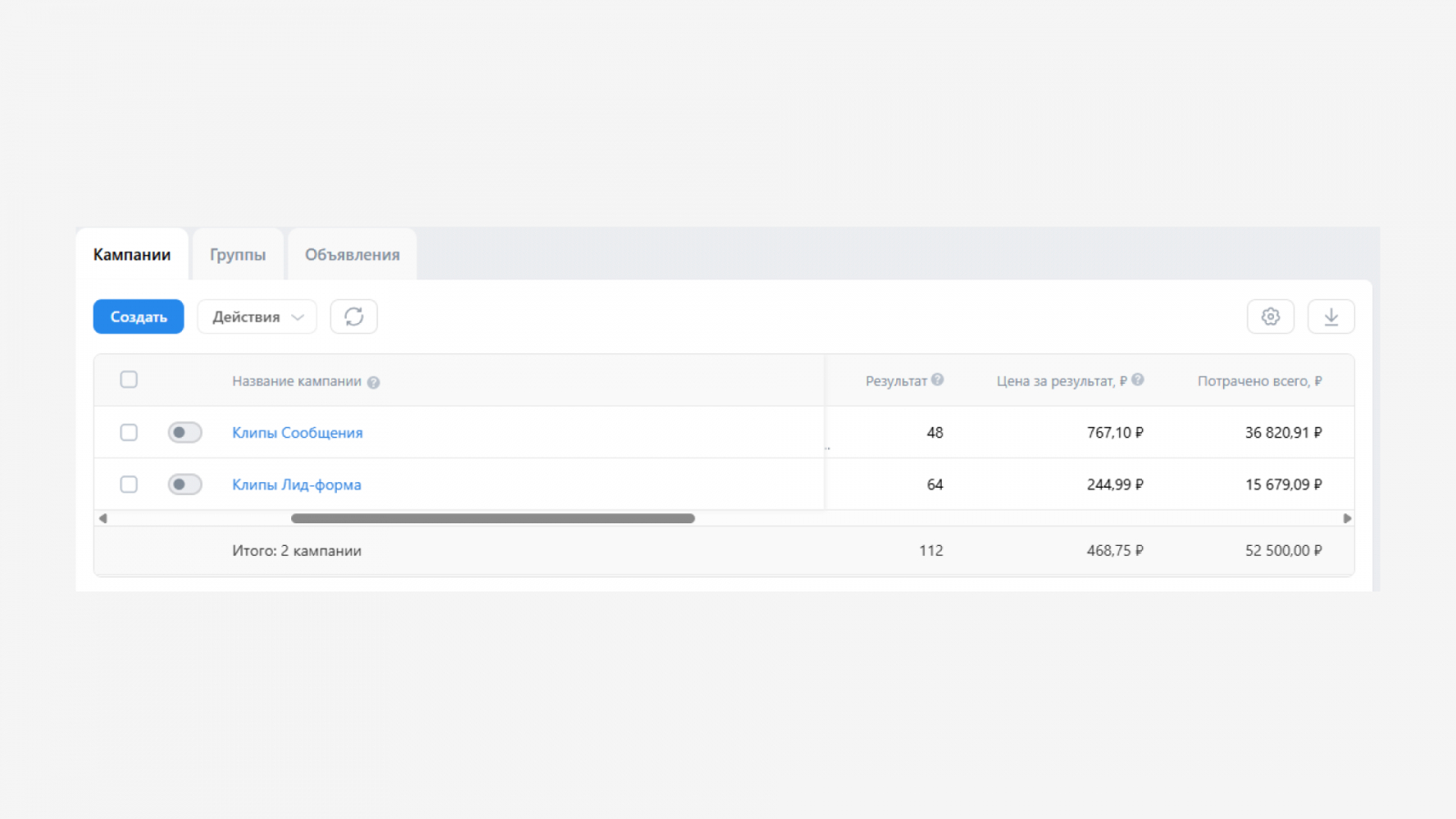Screen dimensions: 1456x819
Task: Click left arrow of horizontal scrollbar
Action: (103, 519)
